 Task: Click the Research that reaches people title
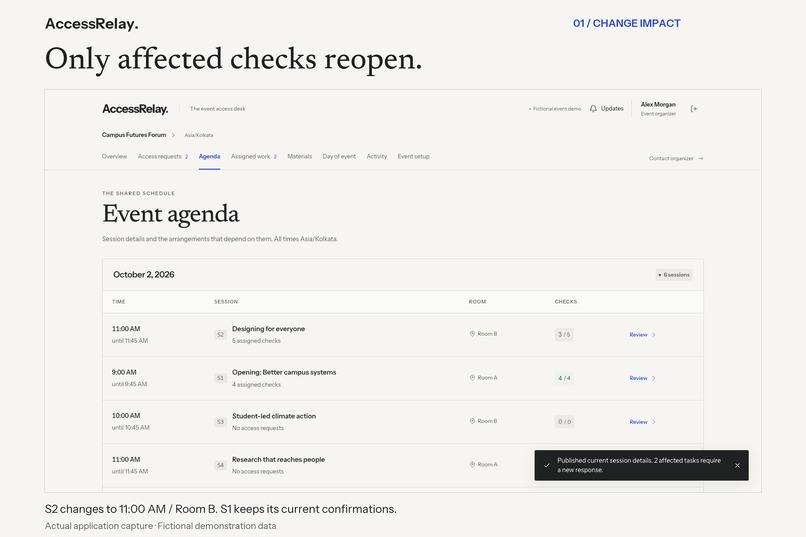point(278,459)
